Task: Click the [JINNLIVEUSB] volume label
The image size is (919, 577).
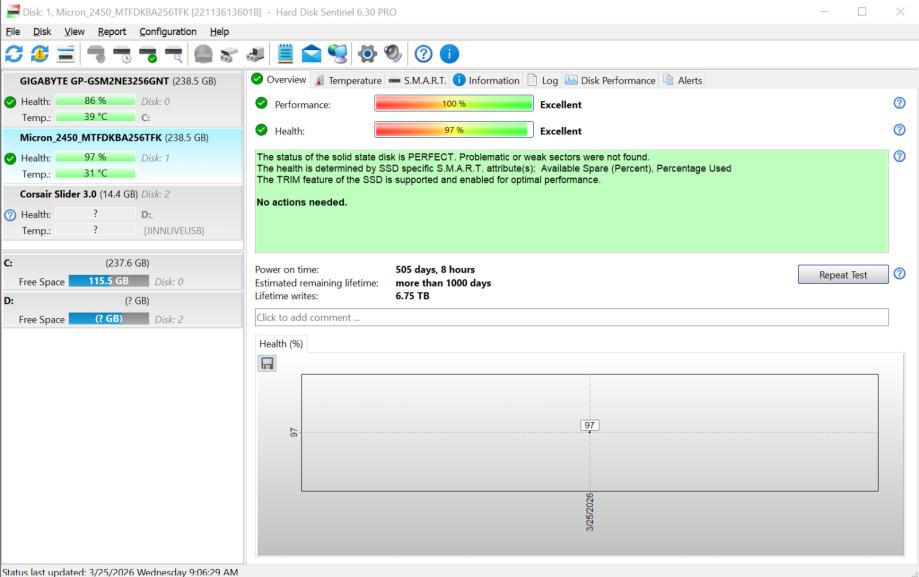Action: 174,231
